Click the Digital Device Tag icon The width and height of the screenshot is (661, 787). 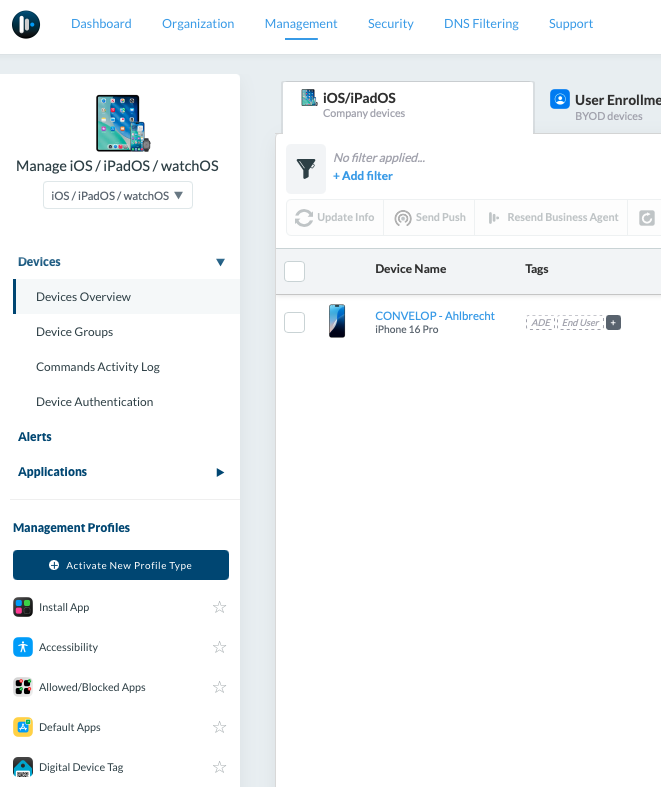click(x=23, y=767)
